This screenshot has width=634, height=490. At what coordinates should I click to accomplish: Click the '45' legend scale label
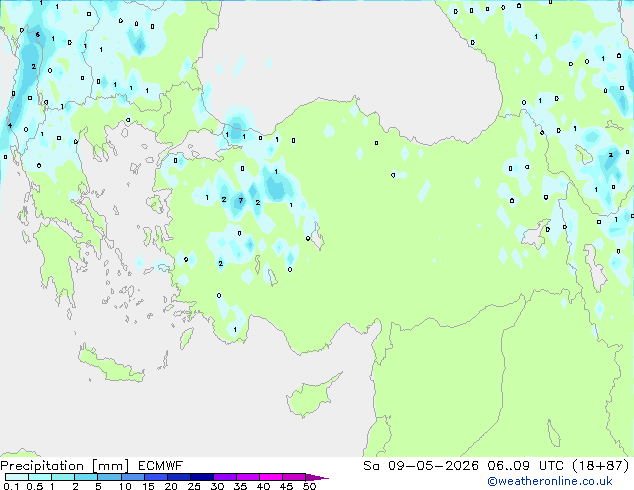[x=286, y=486]
